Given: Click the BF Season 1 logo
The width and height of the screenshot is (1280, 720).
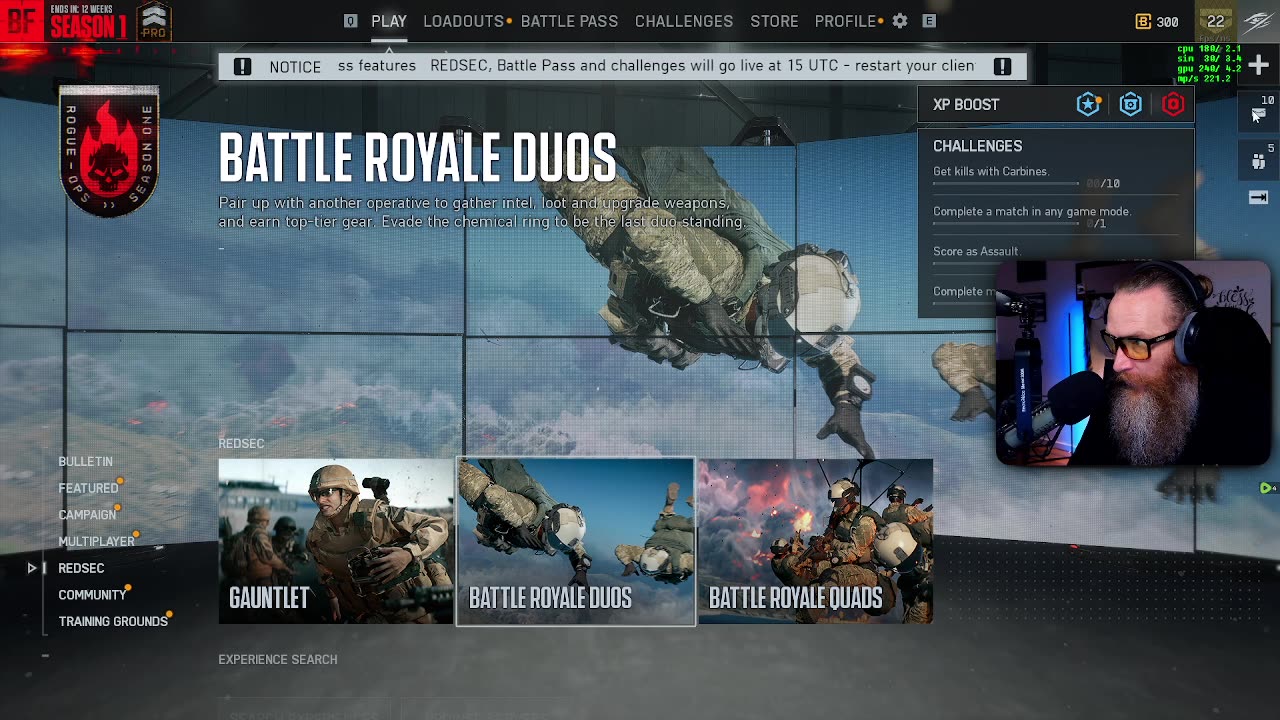Looking at the screenshot, I should (64, 21).
